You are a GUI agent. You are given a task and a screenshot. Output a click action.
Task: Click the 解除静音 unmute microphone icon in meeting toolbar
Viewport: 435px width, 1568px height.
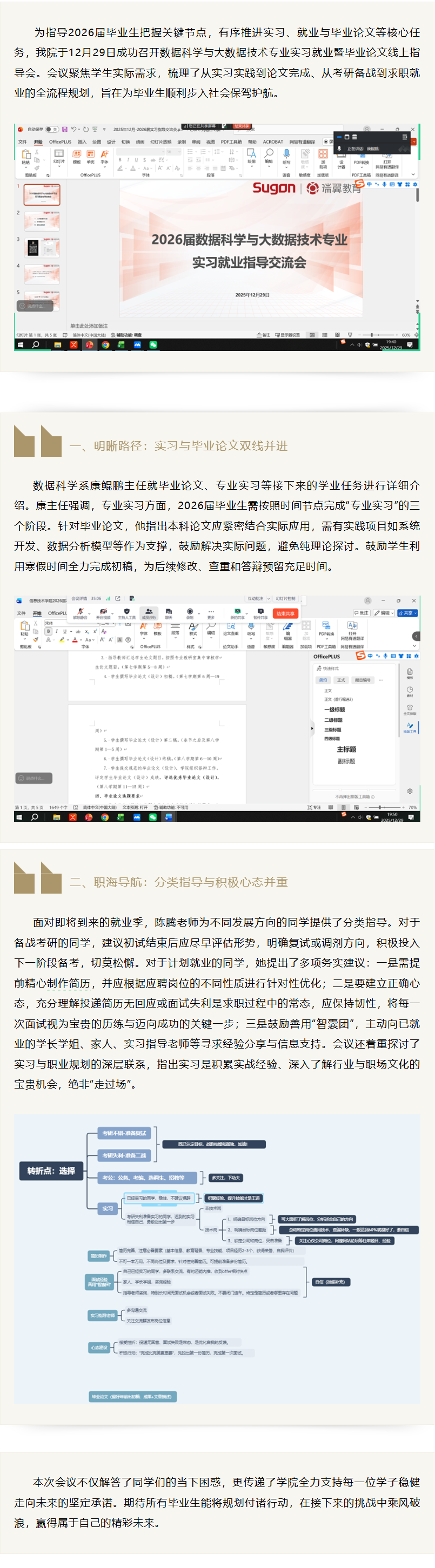point(80,612)
